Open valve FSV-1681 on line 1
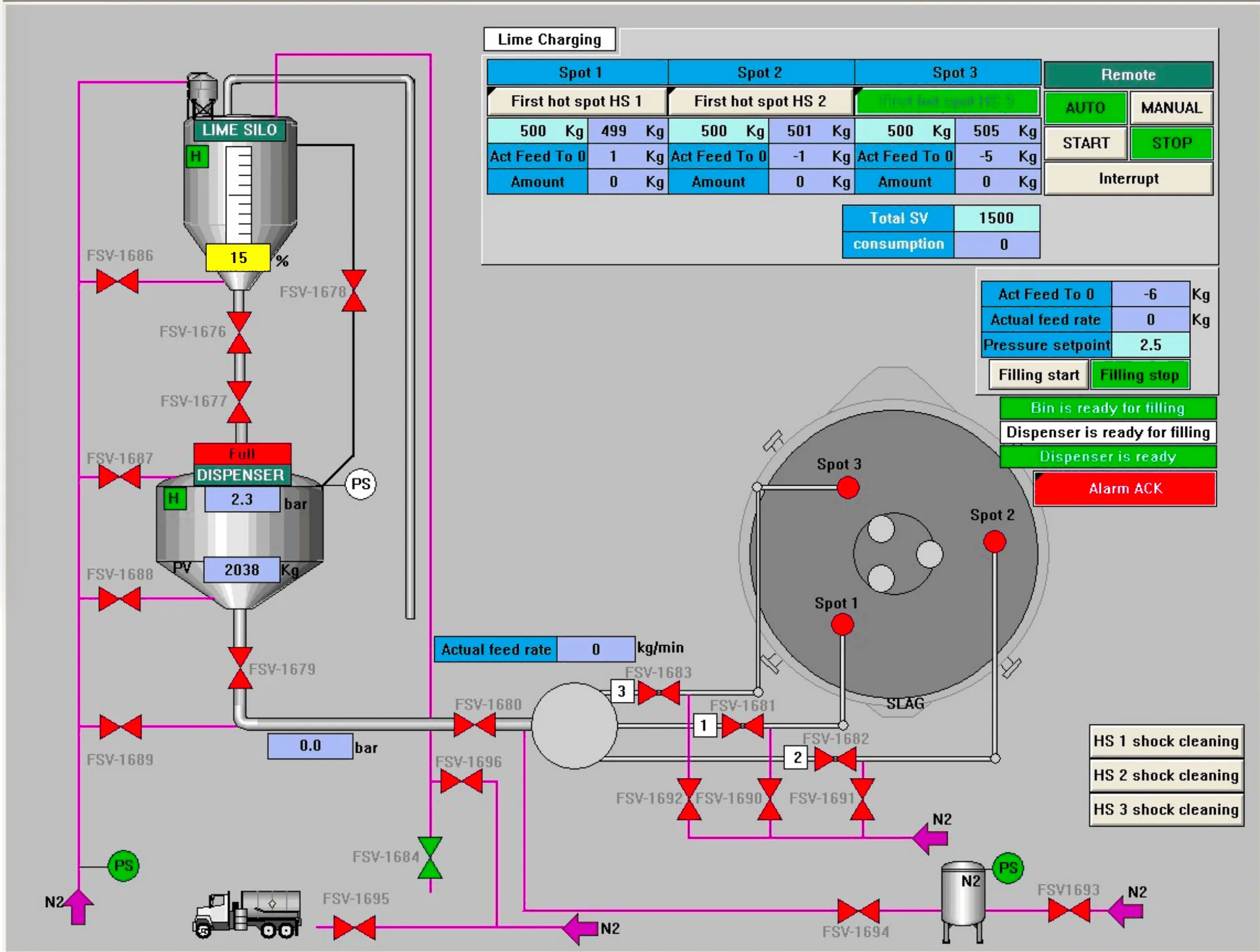Image resolution: width=1260 pixels, height=952 pixels. pyautogui.click(x=742, y=726)
